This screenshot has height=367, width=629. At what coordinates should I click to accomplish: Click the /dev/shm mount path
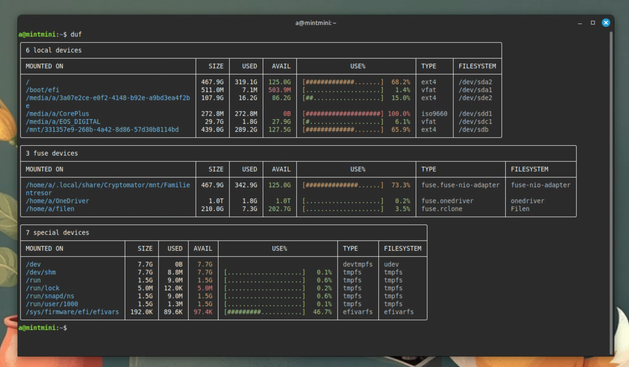tap(41, 272)
